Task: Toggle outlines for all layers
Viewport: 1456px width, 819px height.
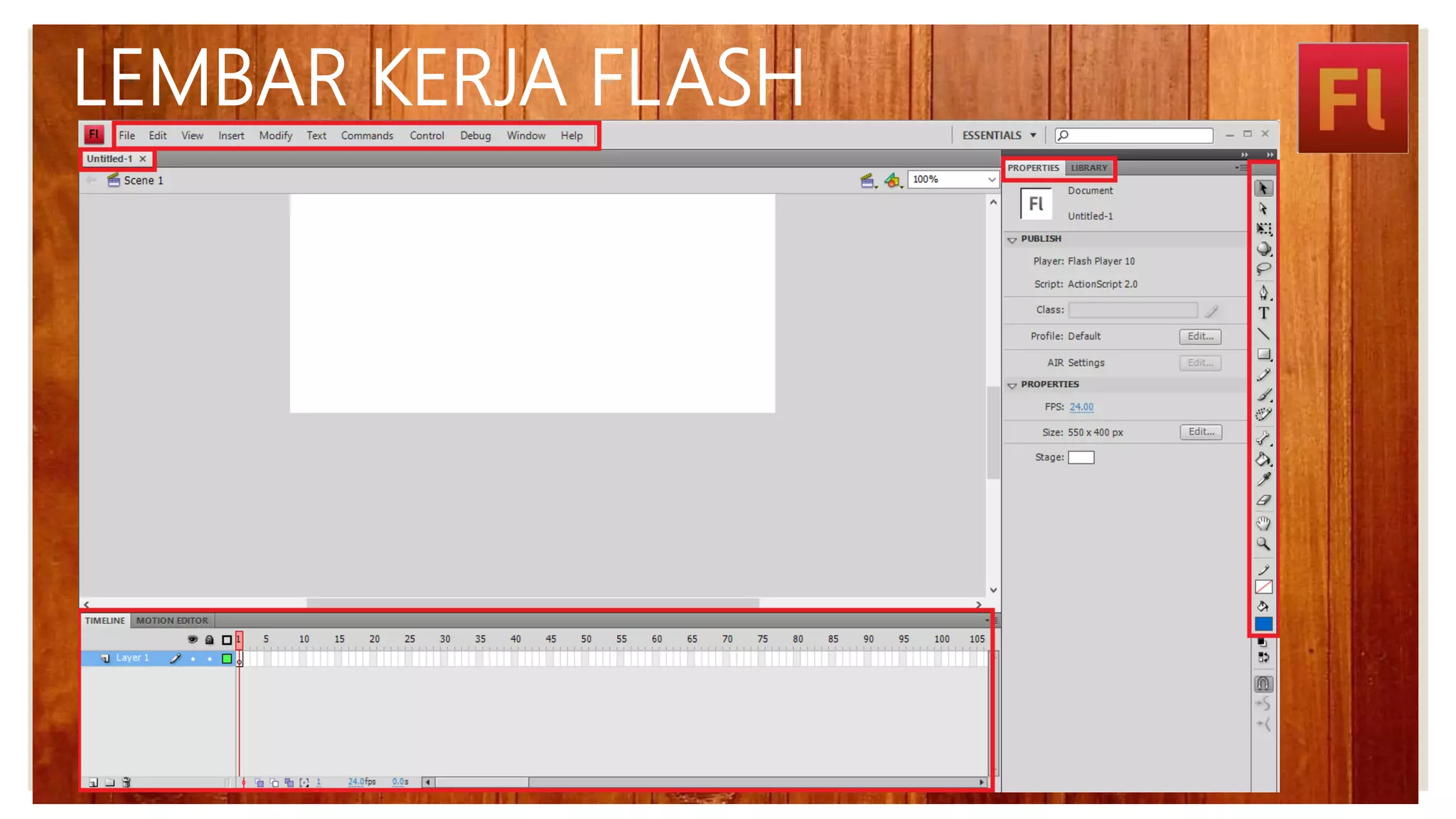Action: tap(227, 640)
